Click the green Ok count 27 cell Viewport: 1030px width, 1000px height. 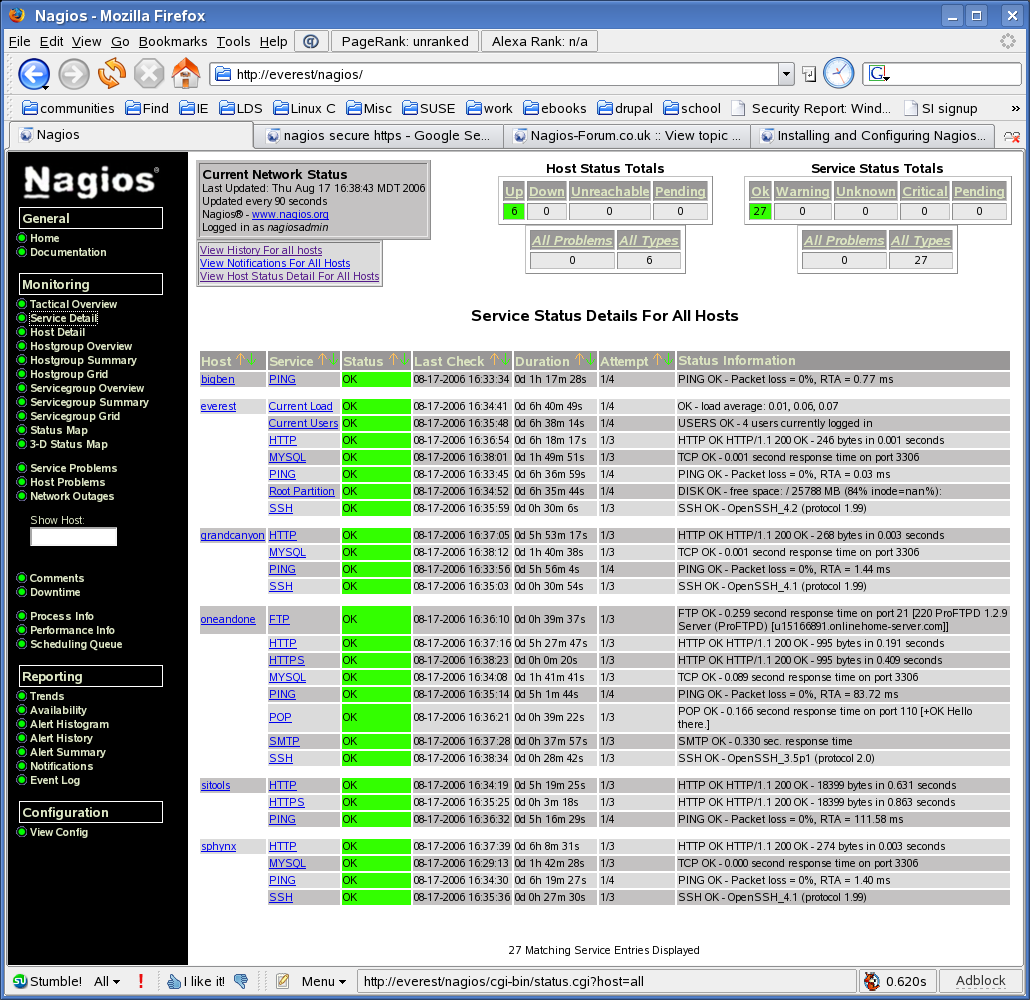pos(760,212)
